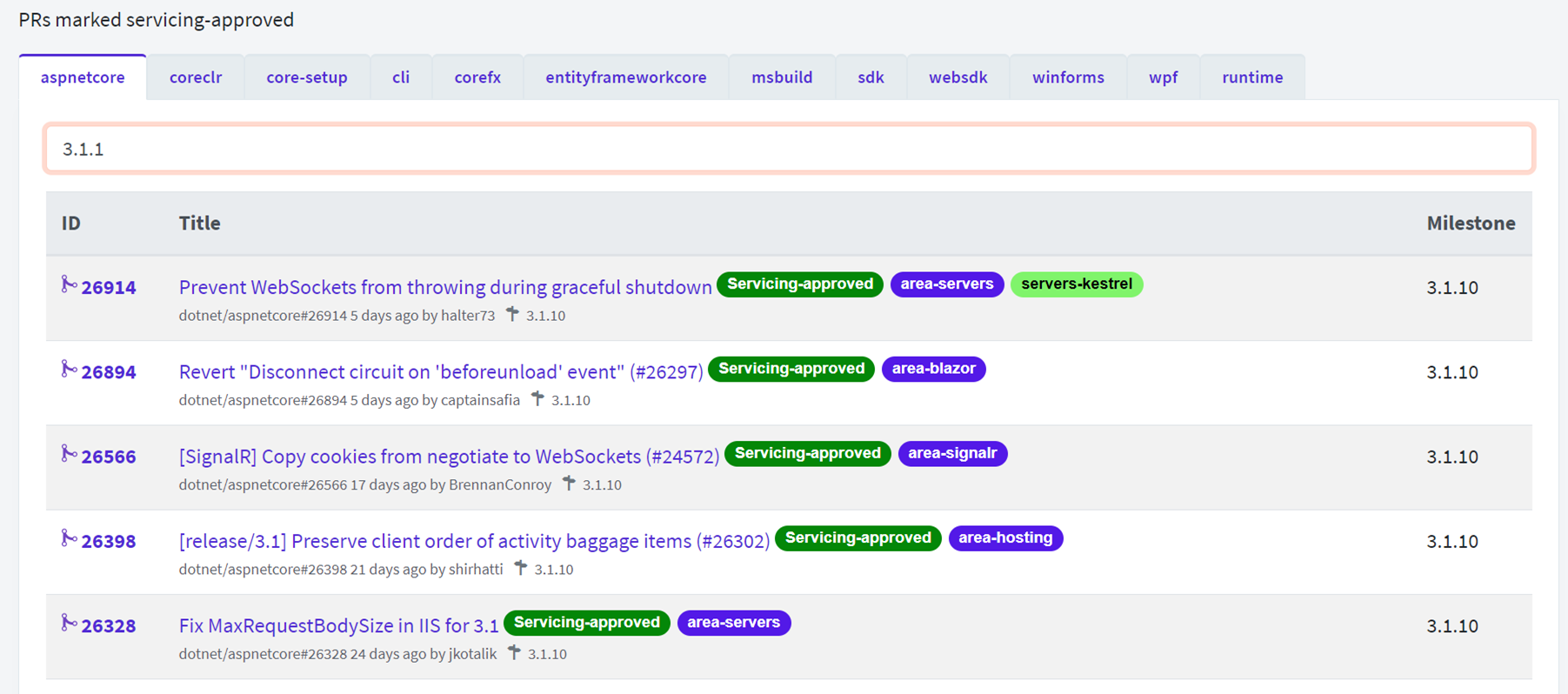Click milestone icon in the jkotalik row
This screenshot has width=1568, height=694.
514,652
